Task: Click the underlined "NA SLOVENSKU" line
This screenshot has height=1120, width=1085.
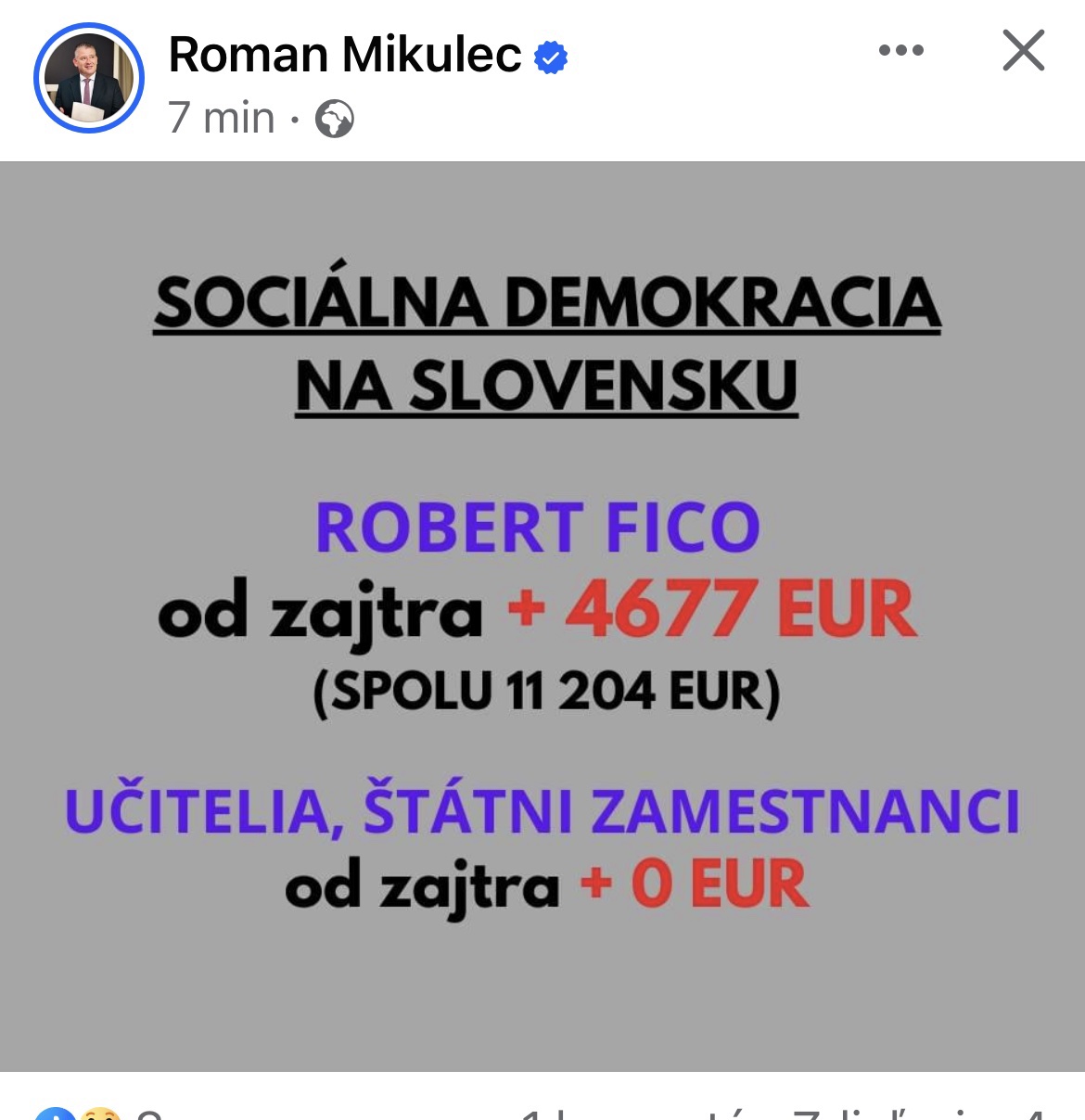Action: coord(547,386)
